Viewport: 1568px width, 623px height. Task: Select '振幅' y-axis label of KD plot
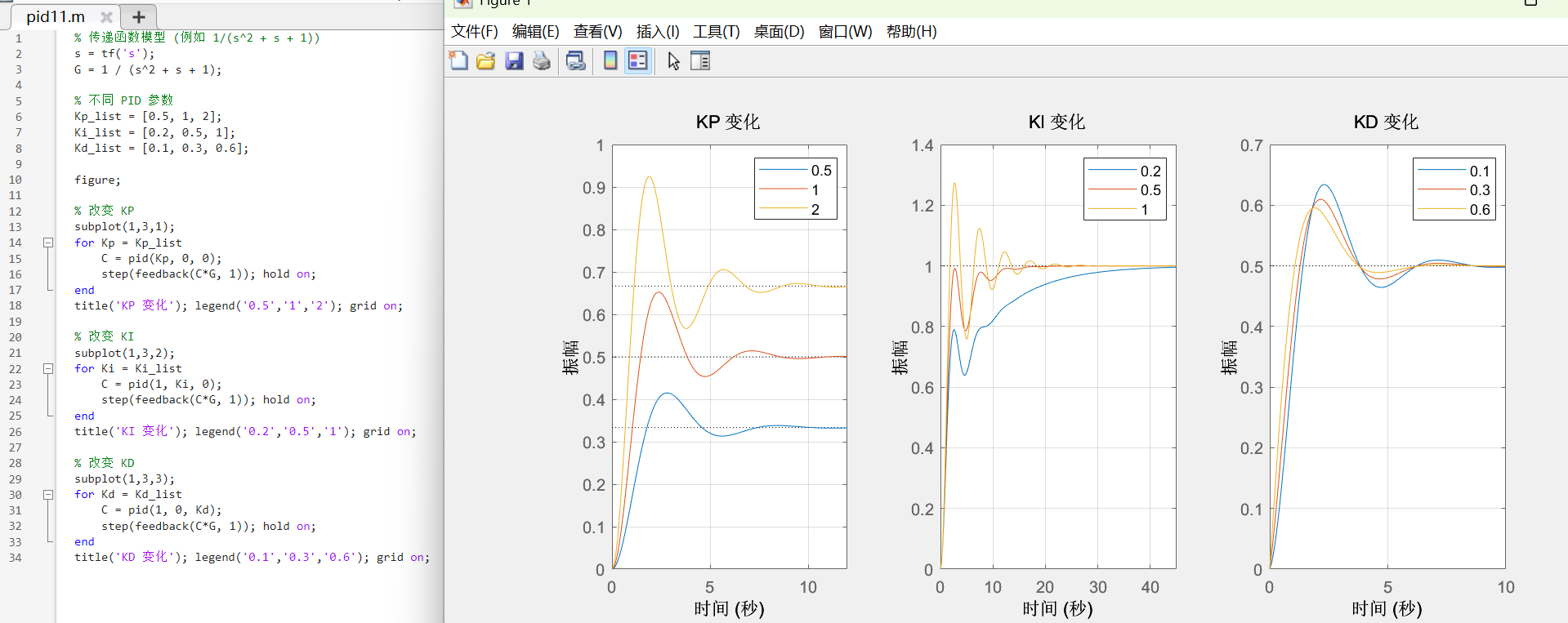(1229, 358)
